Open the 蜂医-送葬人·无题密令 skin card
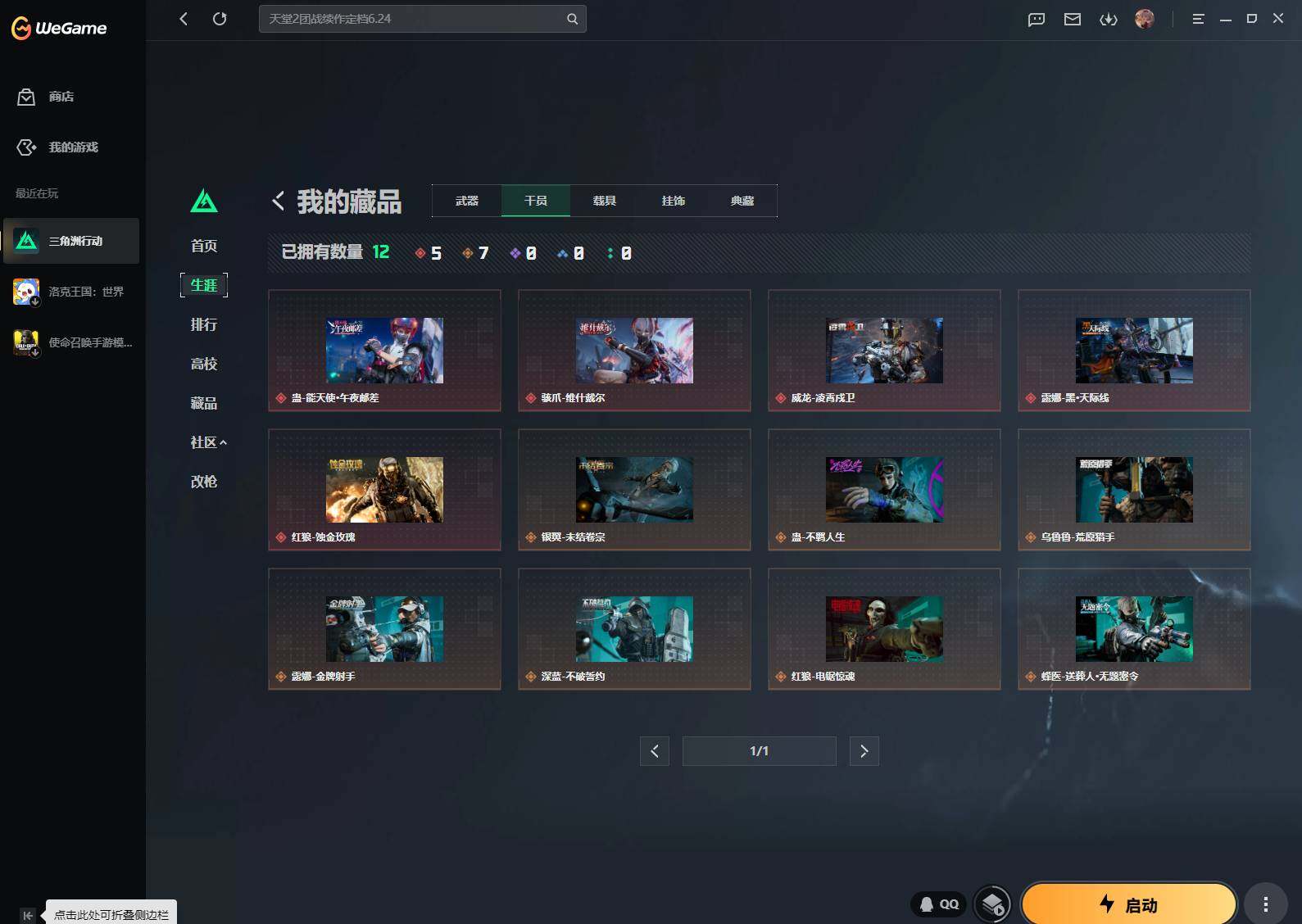Image resolution: width=1302 pixels, height=924 pixels. (1134, 629)
